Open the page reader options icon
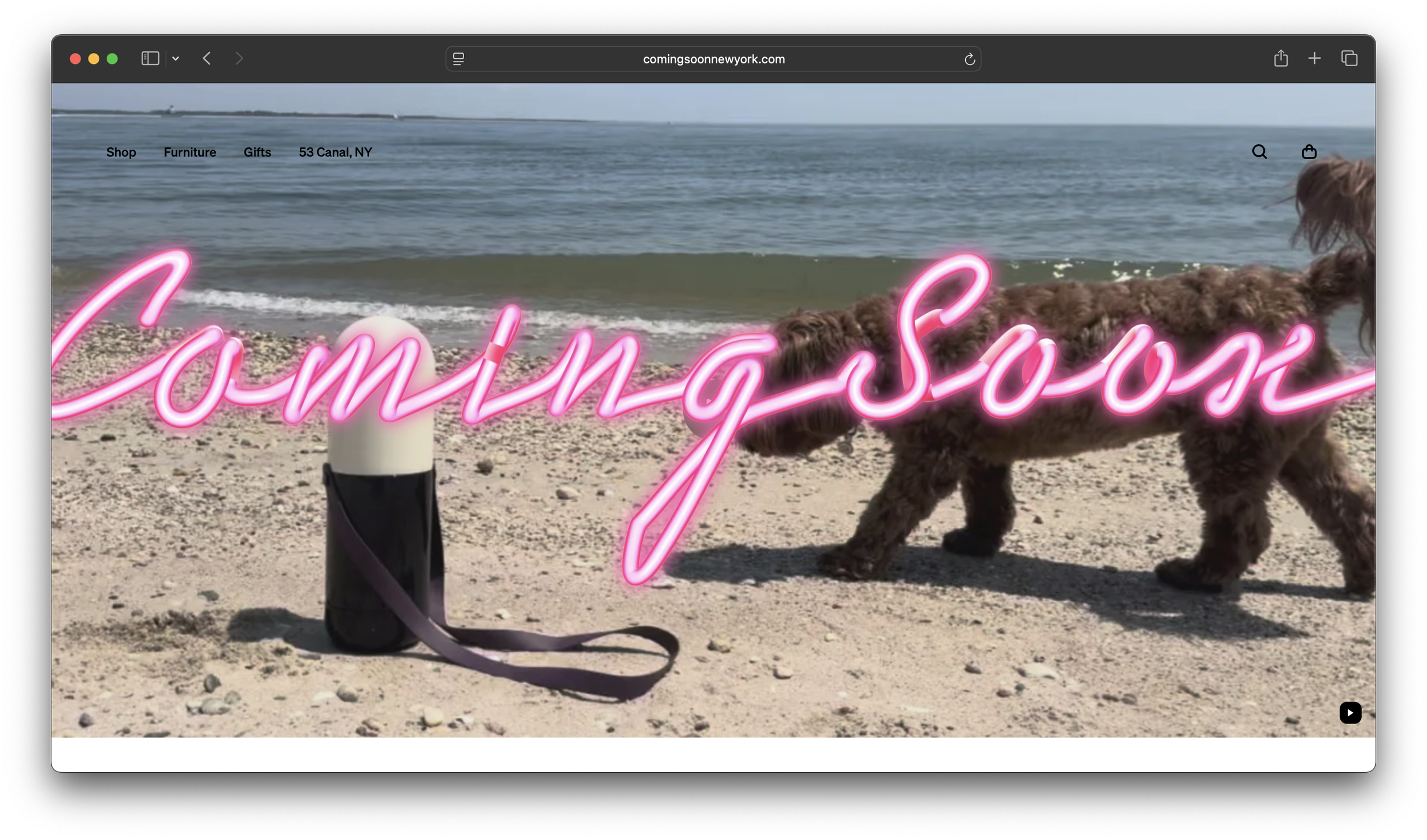Screen dimensions: 1427x840 458,59
